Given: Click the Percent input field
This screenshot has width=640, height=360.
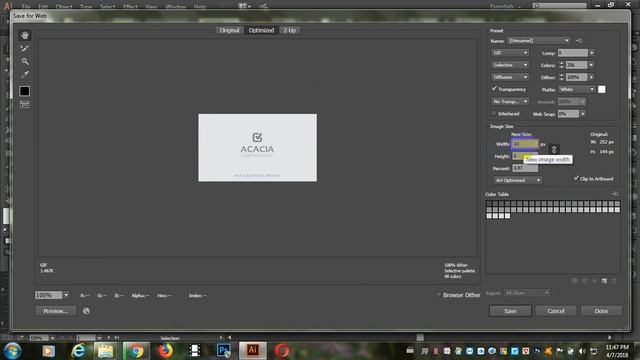Looking at the screenshot, I should [x=525, y=168].
